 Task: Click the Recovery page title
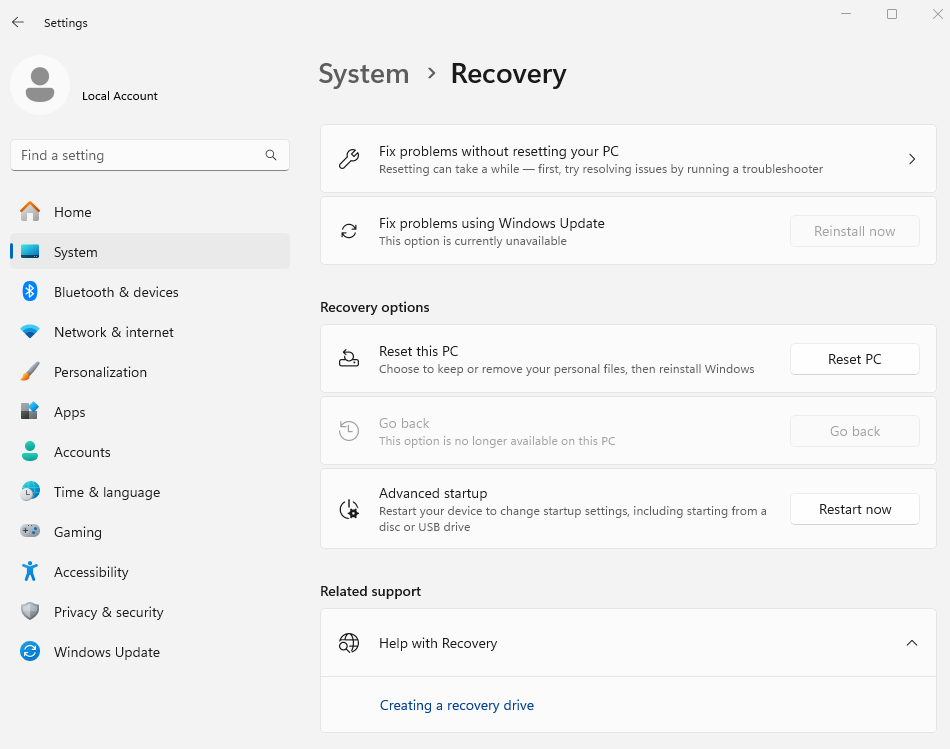coord(508,74)
